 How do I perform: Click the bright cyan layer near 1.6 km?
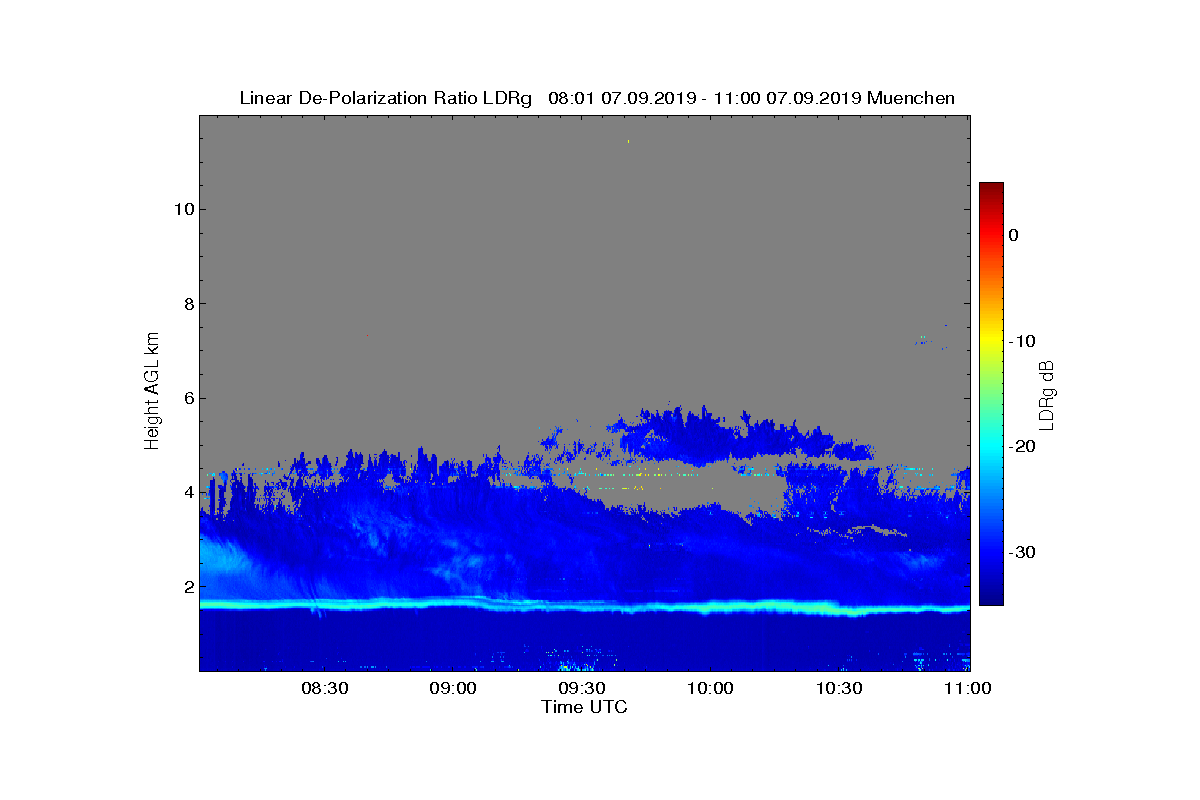click(585, 606)
